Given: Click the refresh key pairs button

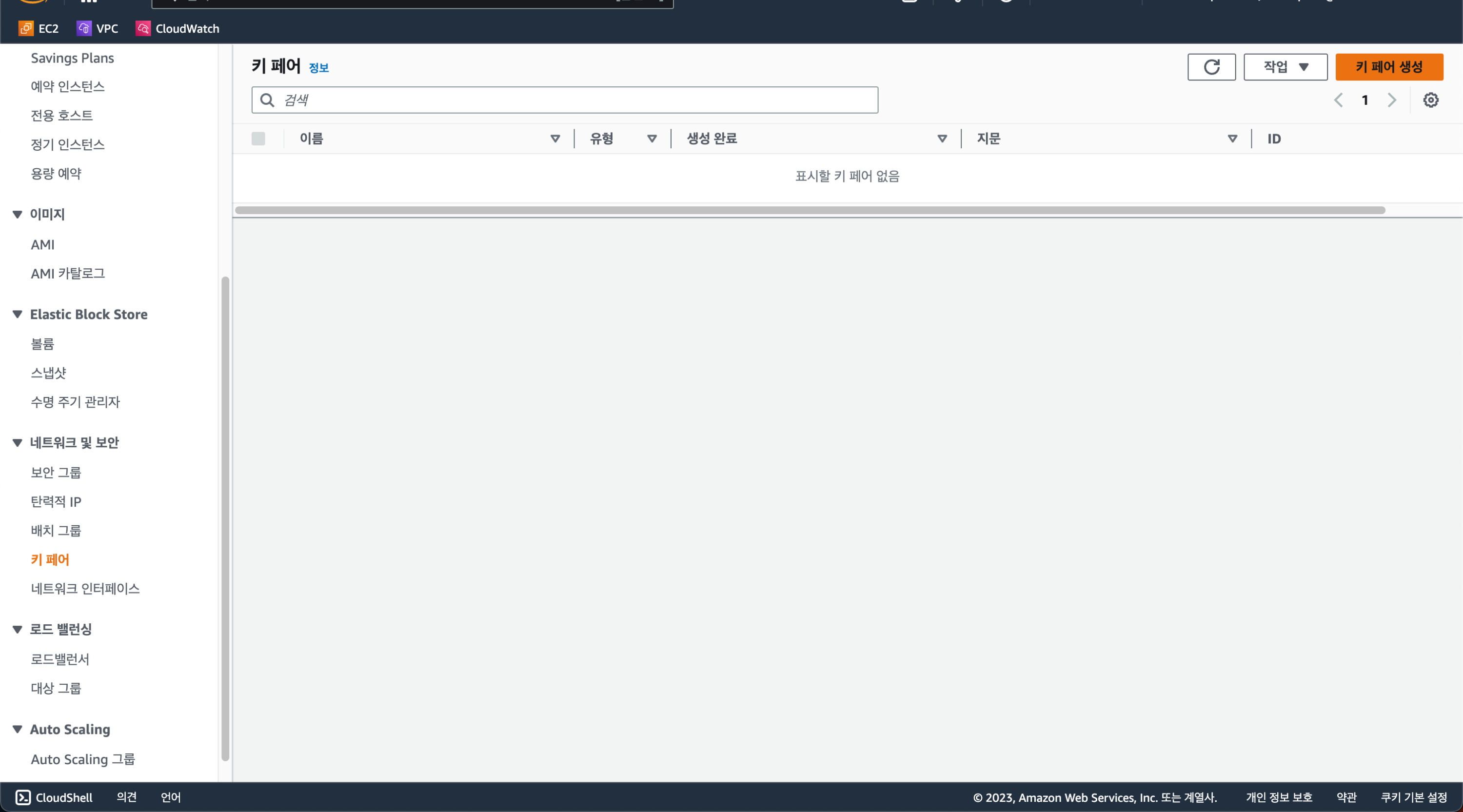Looking at the screenshot, I should (x=1211, y=67).
